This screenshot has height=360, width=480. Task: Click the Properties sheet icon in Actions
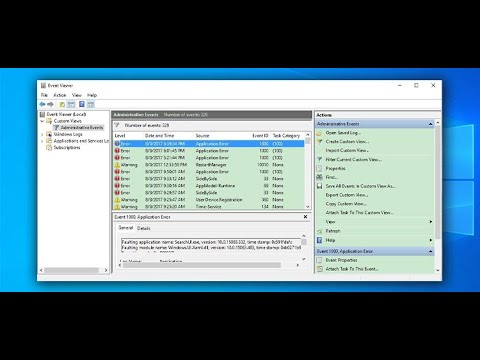coord(319,168)
